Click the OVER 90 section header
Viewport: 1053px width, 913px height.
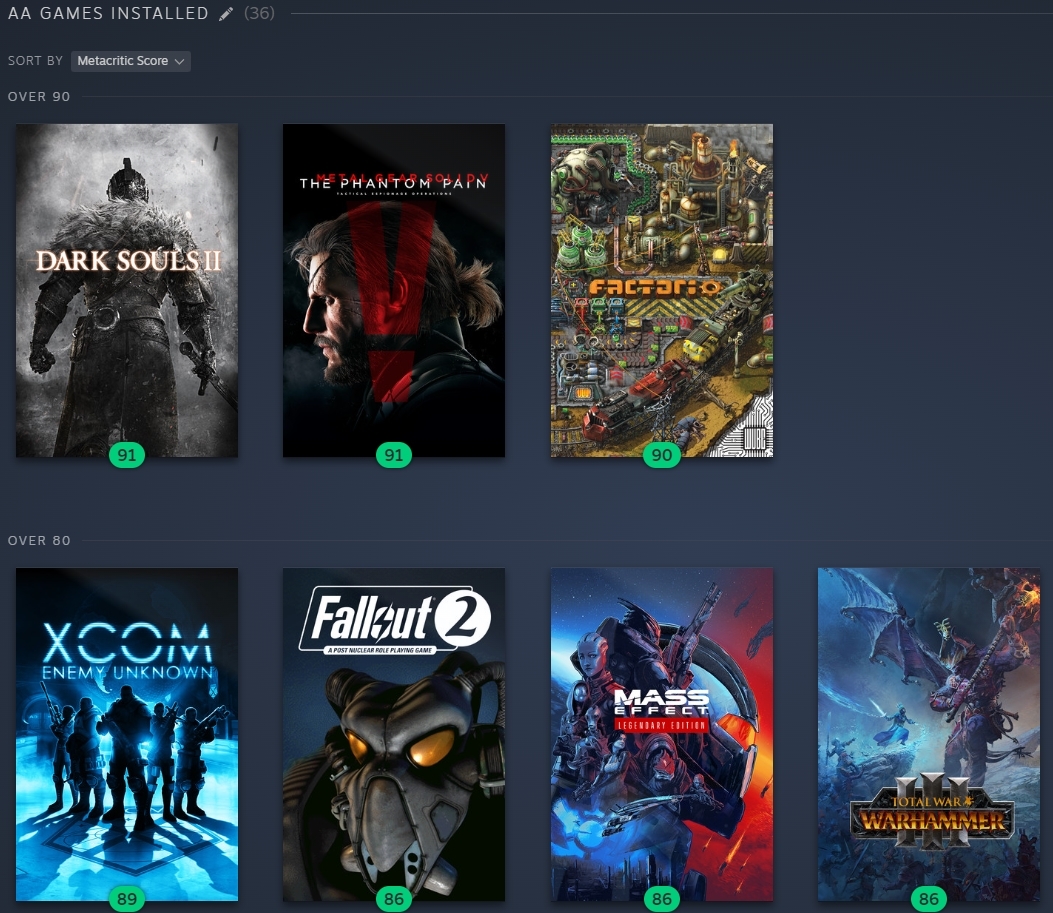(39, 97)
